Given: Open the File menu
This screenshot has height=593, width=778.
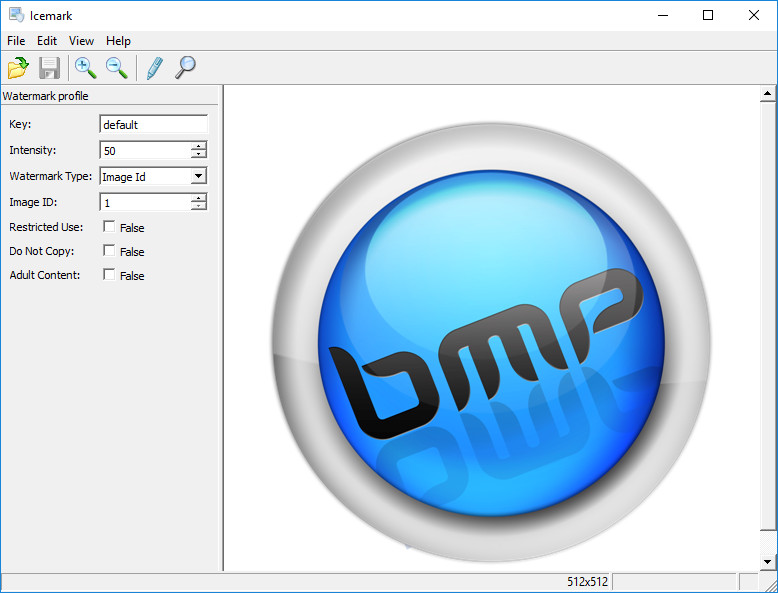Looking at the screenshot, I should [x=16, y=41].
